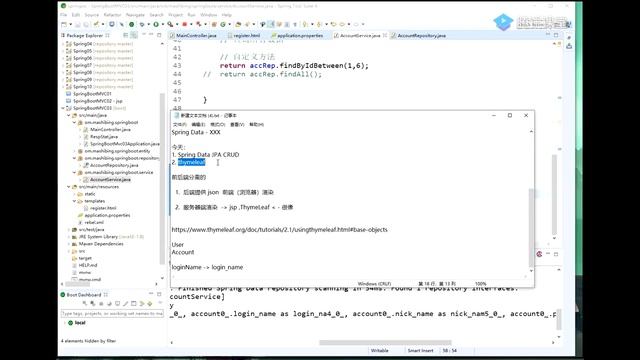The width and height of the screenshot is (640, 360).
Task: Open the Source menu
Action: [91, 15]
